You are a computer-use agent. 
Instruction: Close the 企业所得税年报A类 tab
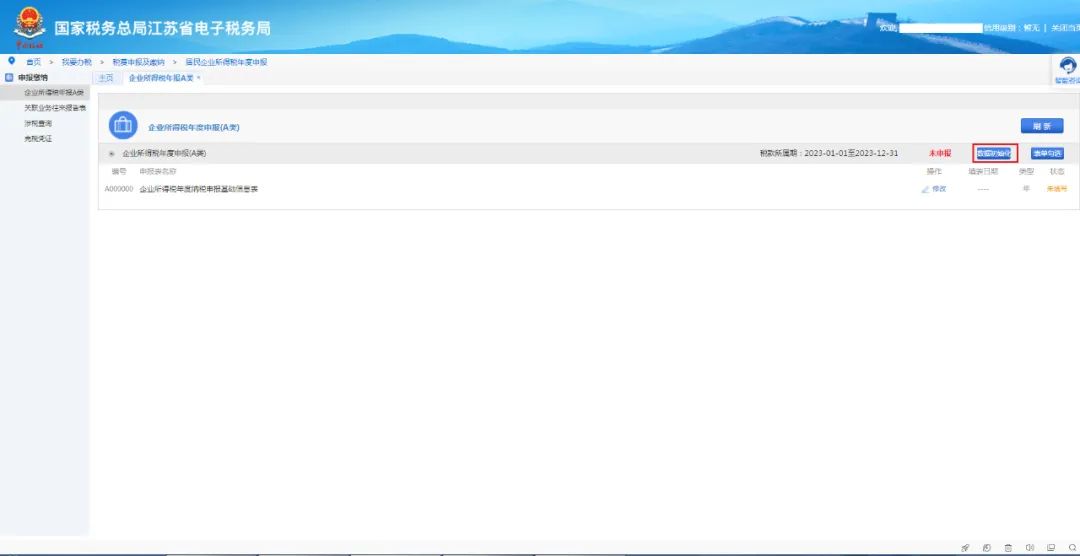pyautogui.click(x=198, y=78)
